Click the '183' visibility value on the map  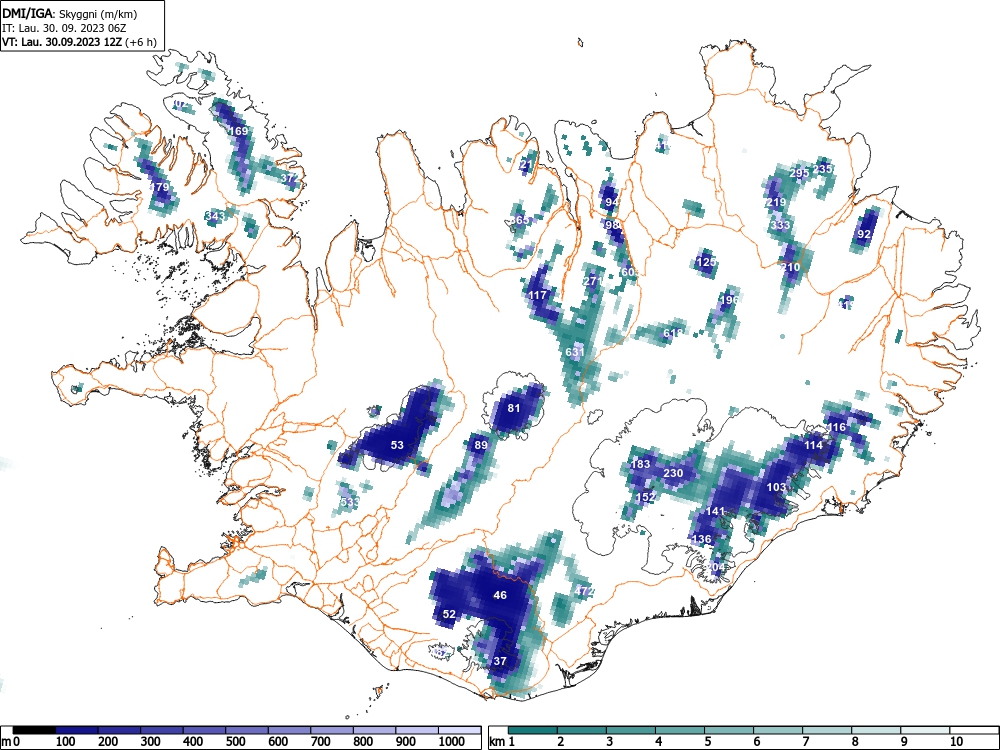[x=640, y=464]
